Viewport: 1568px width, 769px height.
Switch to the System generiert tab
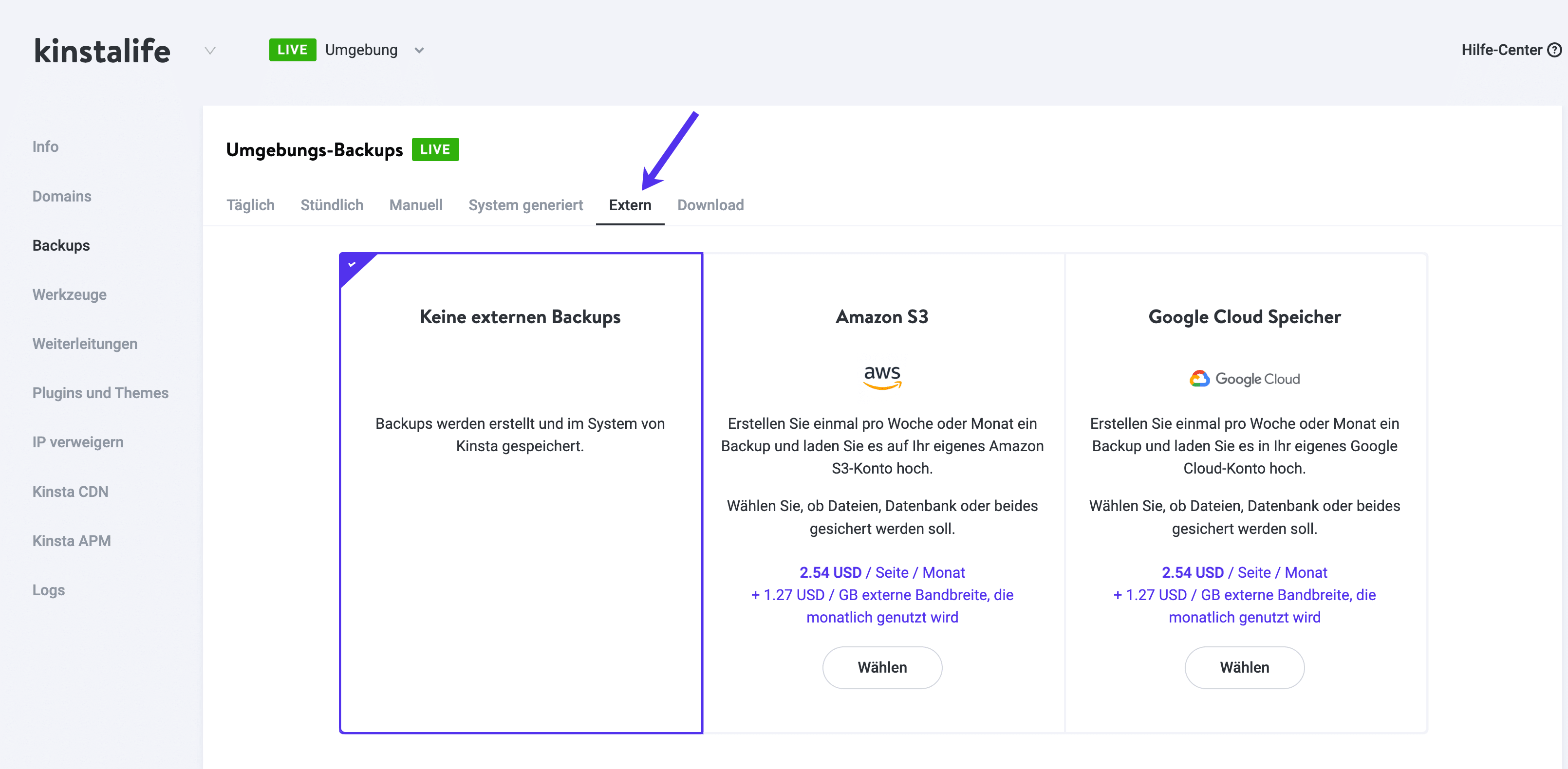[x=525, y=205]
